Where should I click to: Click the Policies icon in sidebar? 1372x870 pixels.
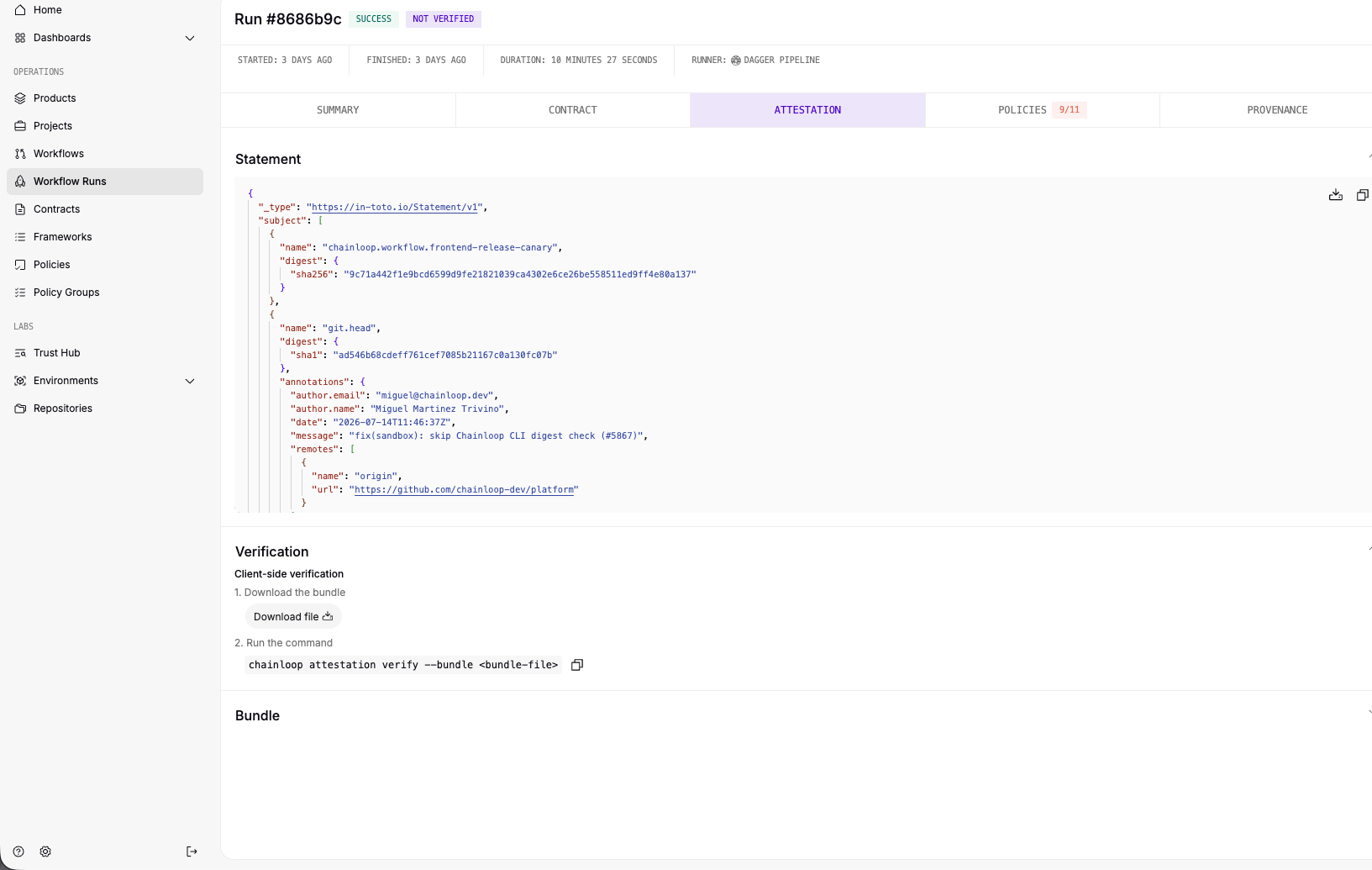[20, 265]
